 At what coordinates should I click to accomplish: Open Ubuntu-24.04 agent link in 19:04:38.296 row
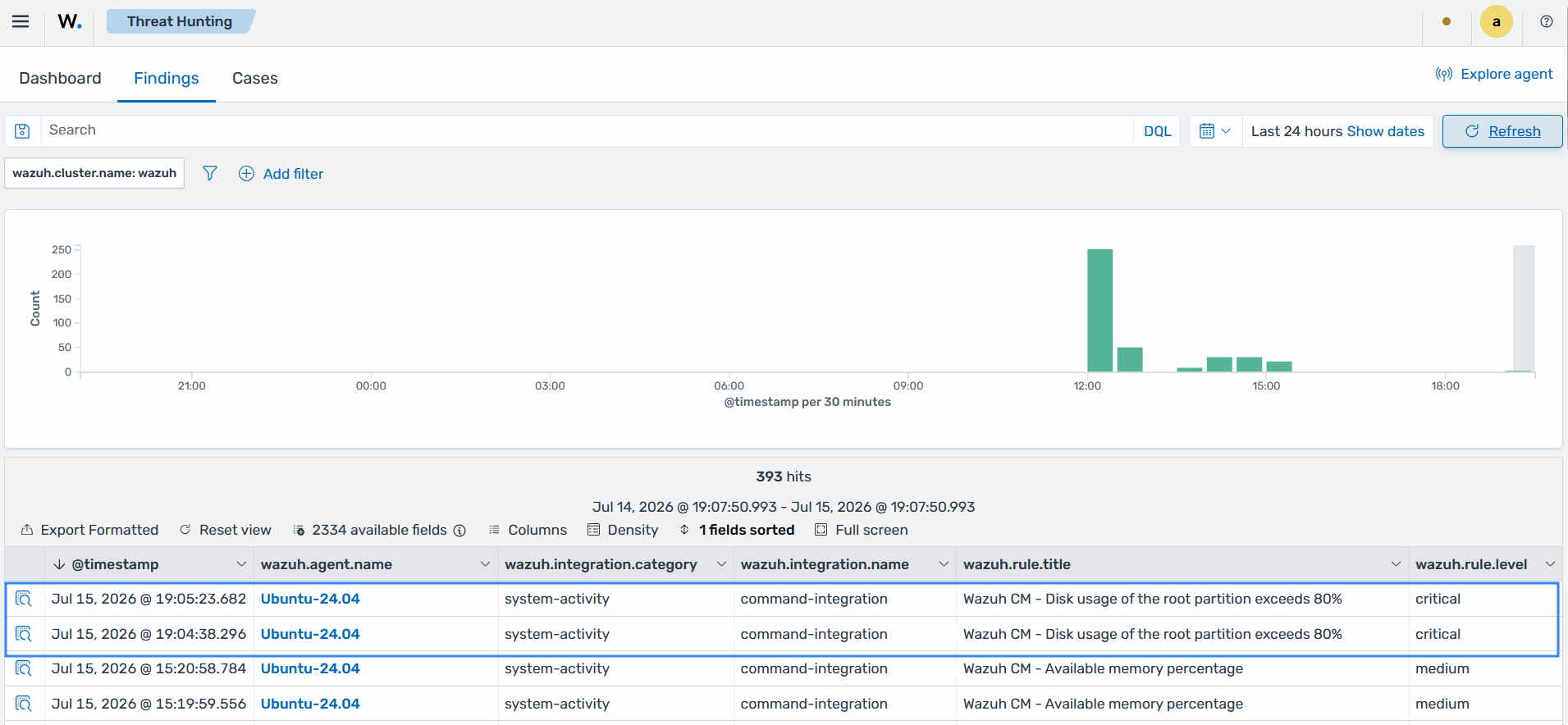point(310,634)
